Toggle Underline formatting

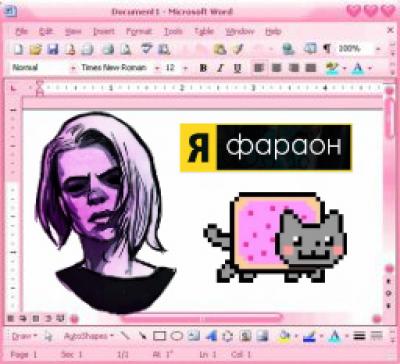click(237, 68)
